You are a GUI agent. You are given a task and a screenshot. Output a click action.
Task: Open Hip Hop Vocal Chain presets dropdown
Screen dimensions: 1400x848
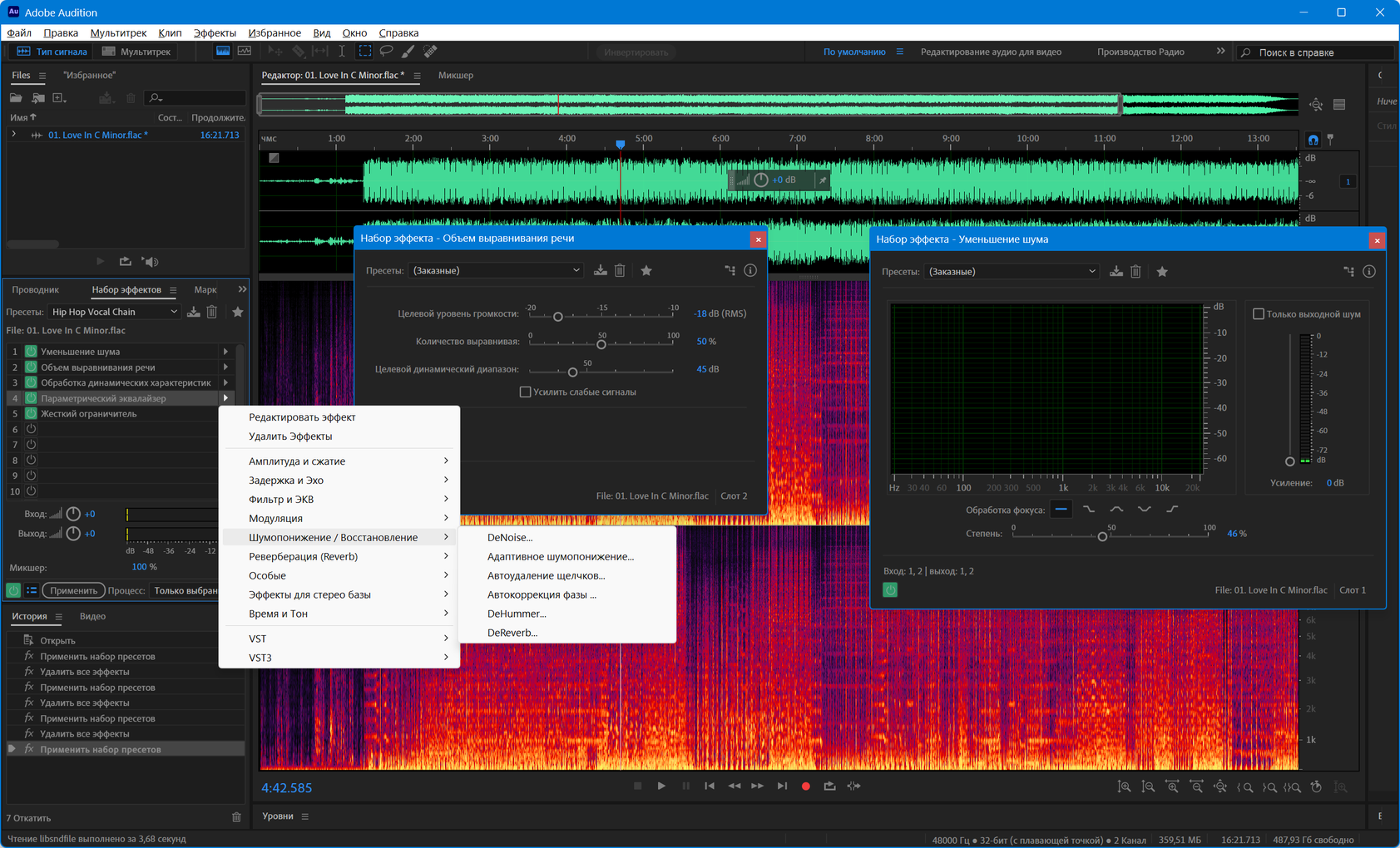click(114, 312)
